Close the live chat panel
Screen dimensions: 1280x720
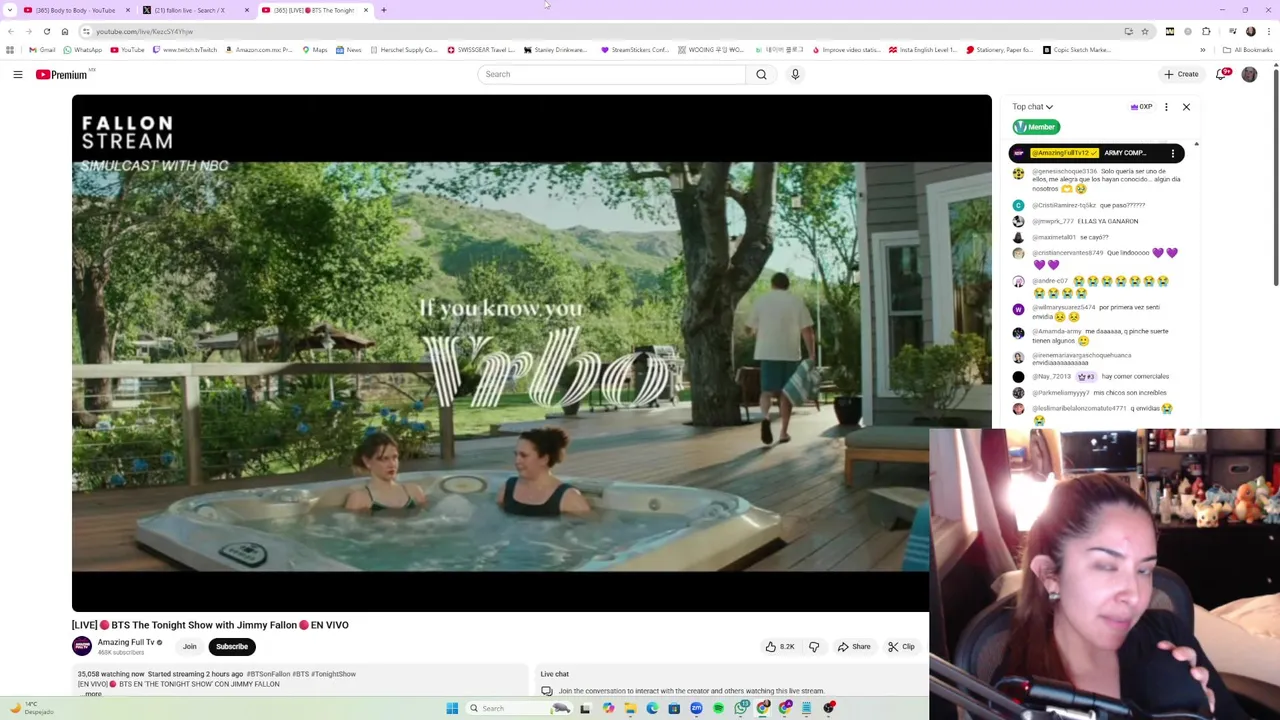point(1186,107)
